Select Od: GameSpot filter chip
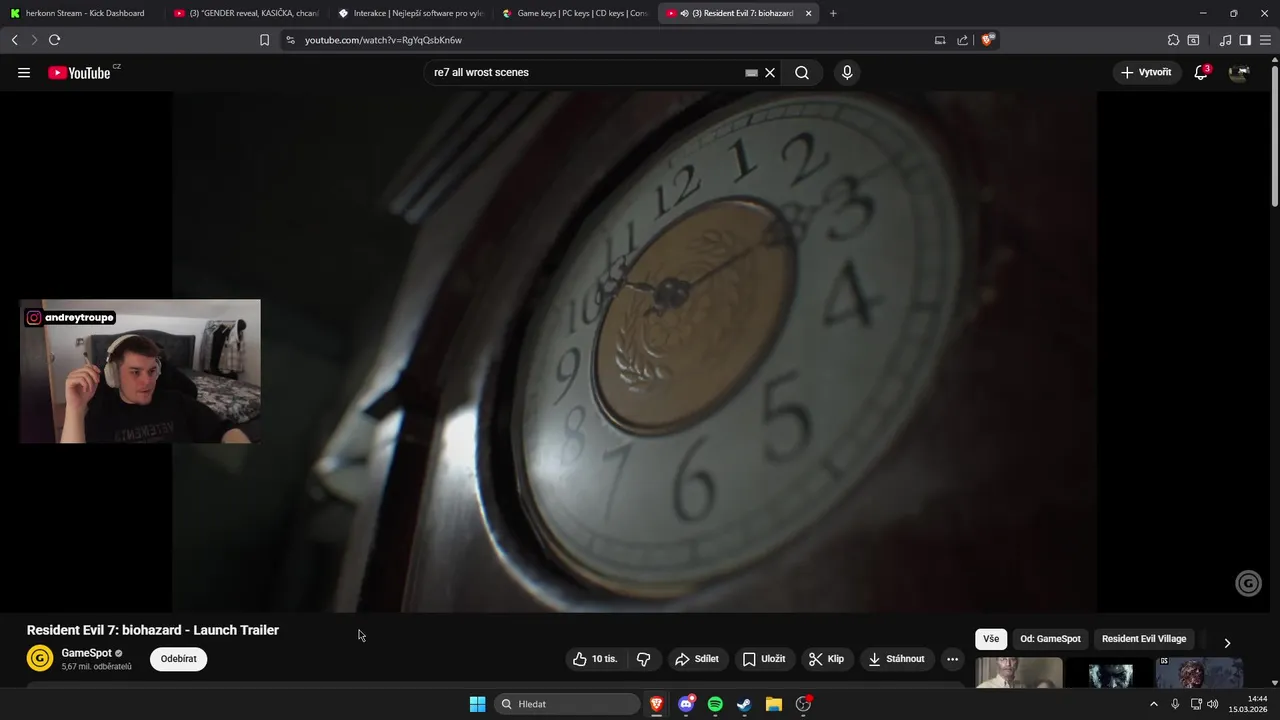 (x=1050, y=639)
